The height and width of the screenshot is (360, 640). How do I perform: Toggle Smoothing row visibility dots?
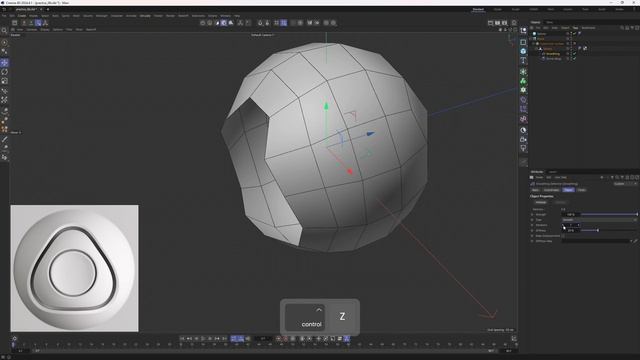click(571, 54)
